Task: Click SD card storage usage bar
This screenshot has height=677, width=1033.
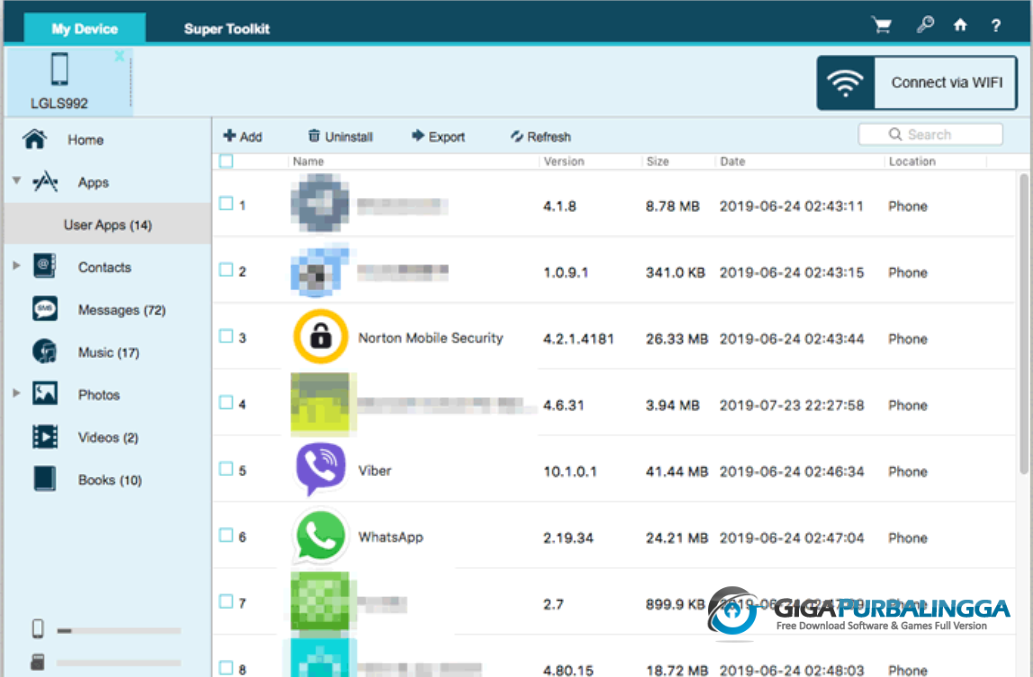Action: 119,663
